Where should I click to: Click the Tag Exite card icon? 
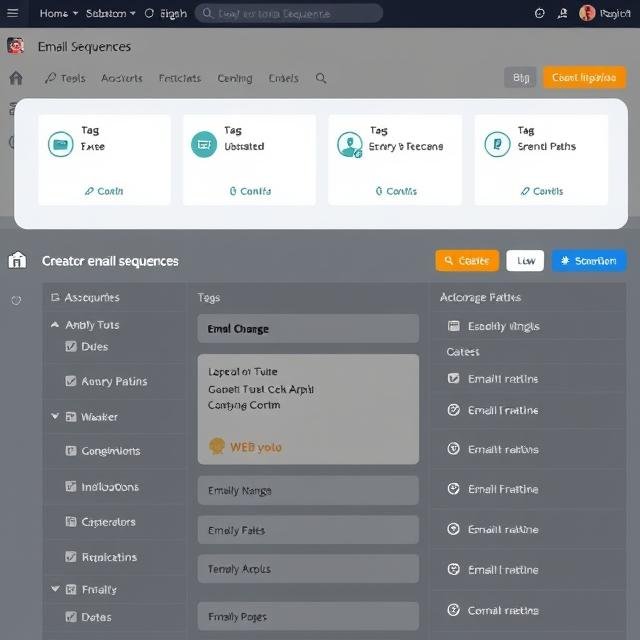click(61, 144)
